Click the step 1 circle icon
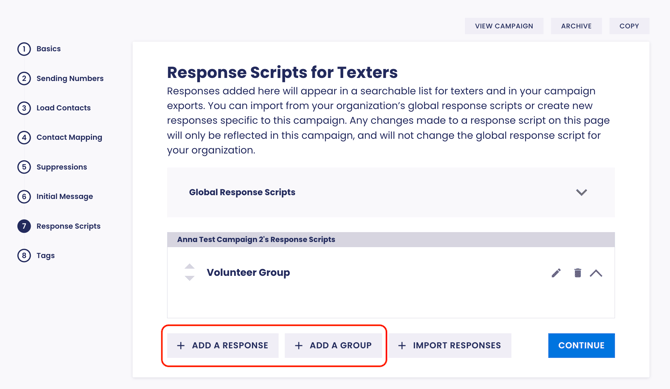 point(24,49)
